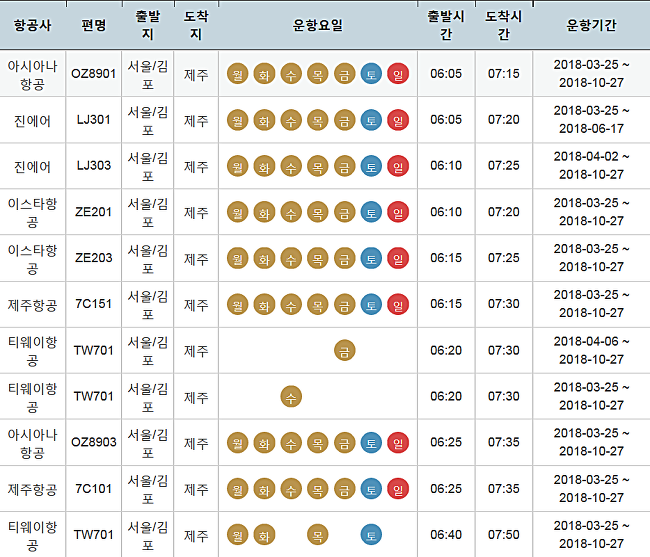The height and width of the screenshot is (557, 650).
Task: Select flight number OZ8901
Action: 93,74
